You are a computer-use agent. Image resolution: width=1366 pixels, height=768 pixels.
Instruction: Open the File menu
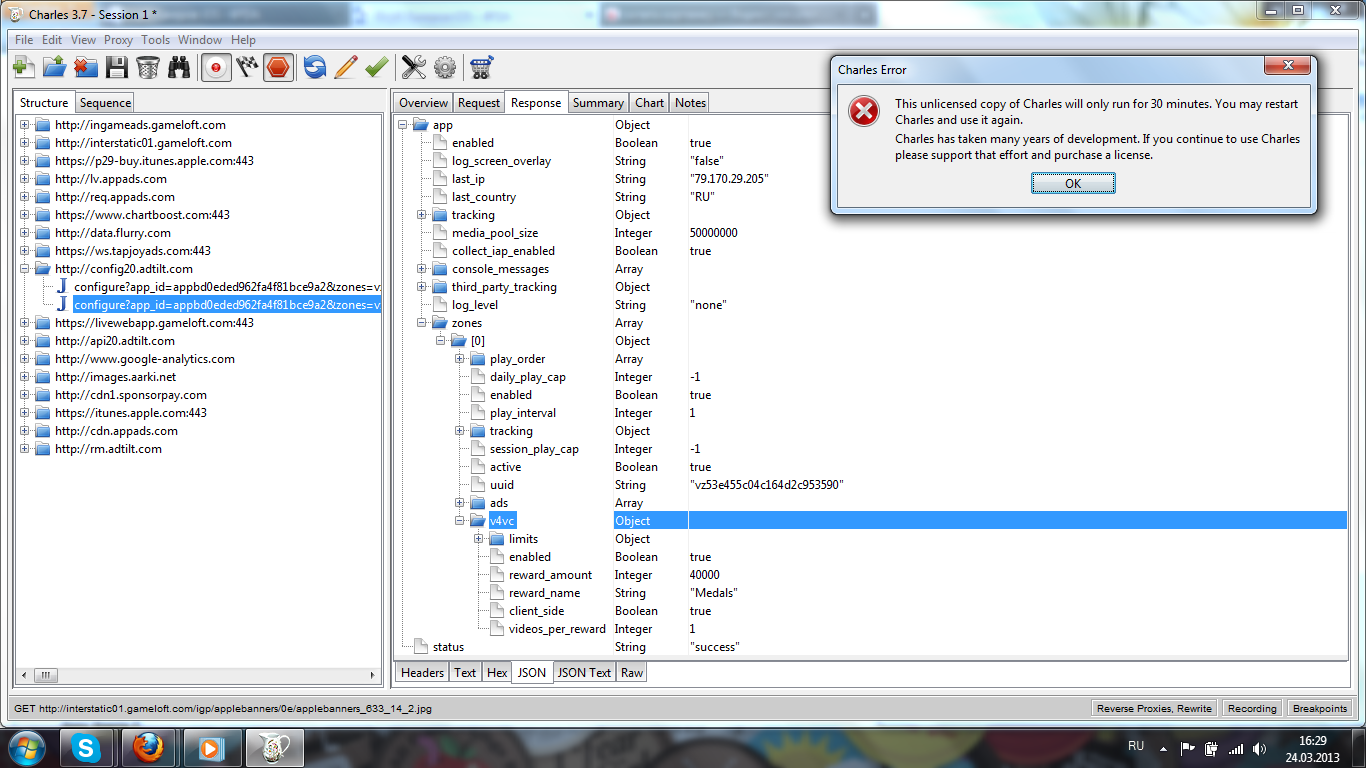[24, 40]
